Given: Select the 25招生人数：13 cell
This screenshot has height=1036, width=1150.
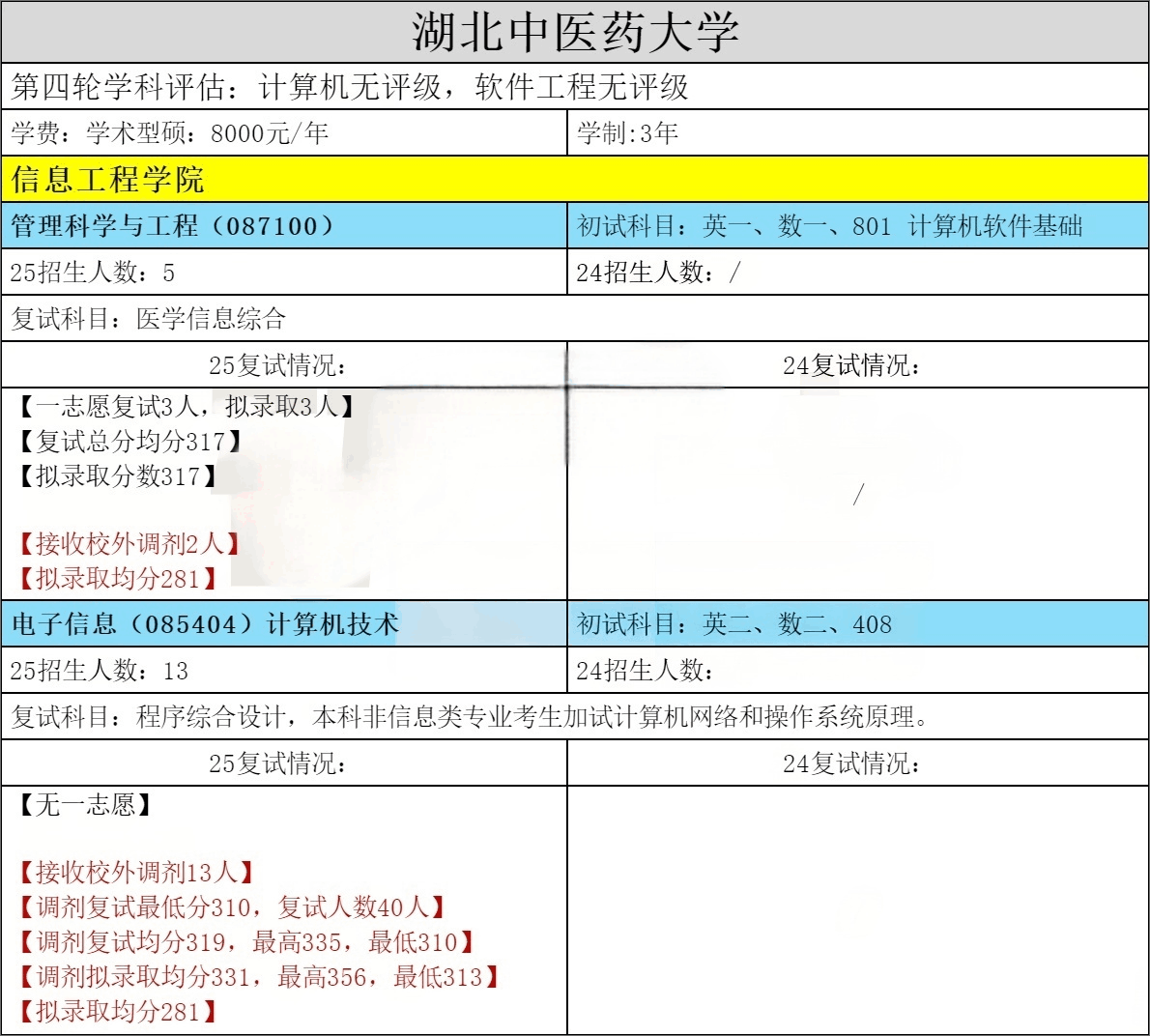Looking at the screenshot, I should 100,671.
